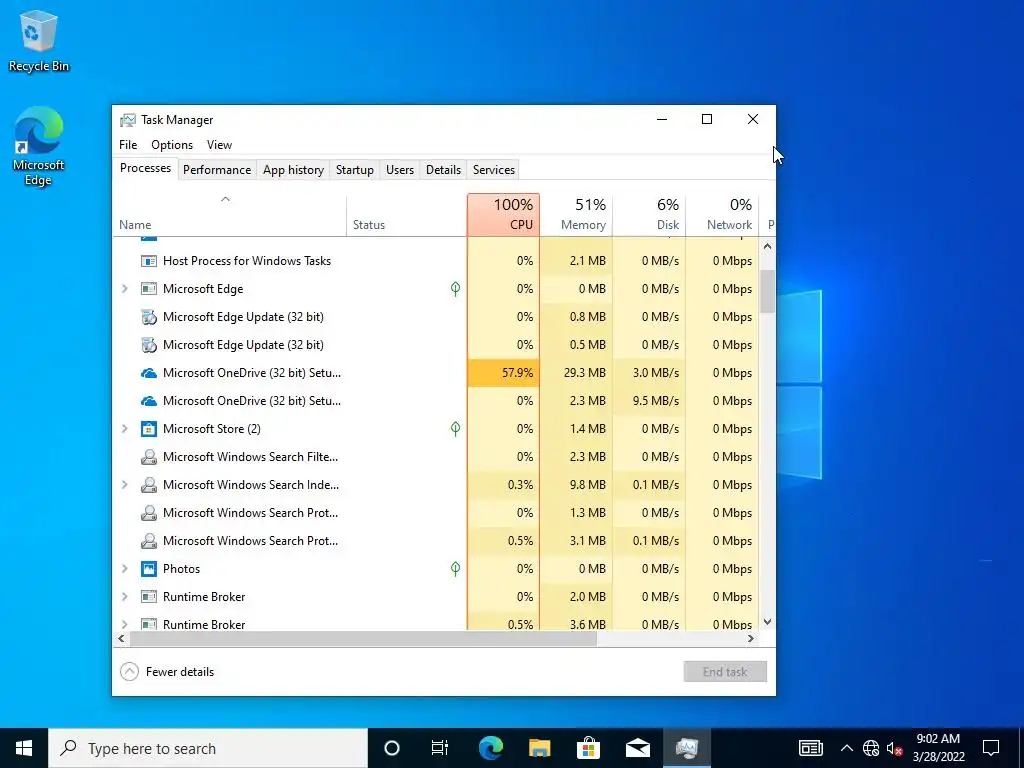Select the first Microsoft Edge Update (32 bit) row
1024x768 pixels.
[x=436, y=317]
